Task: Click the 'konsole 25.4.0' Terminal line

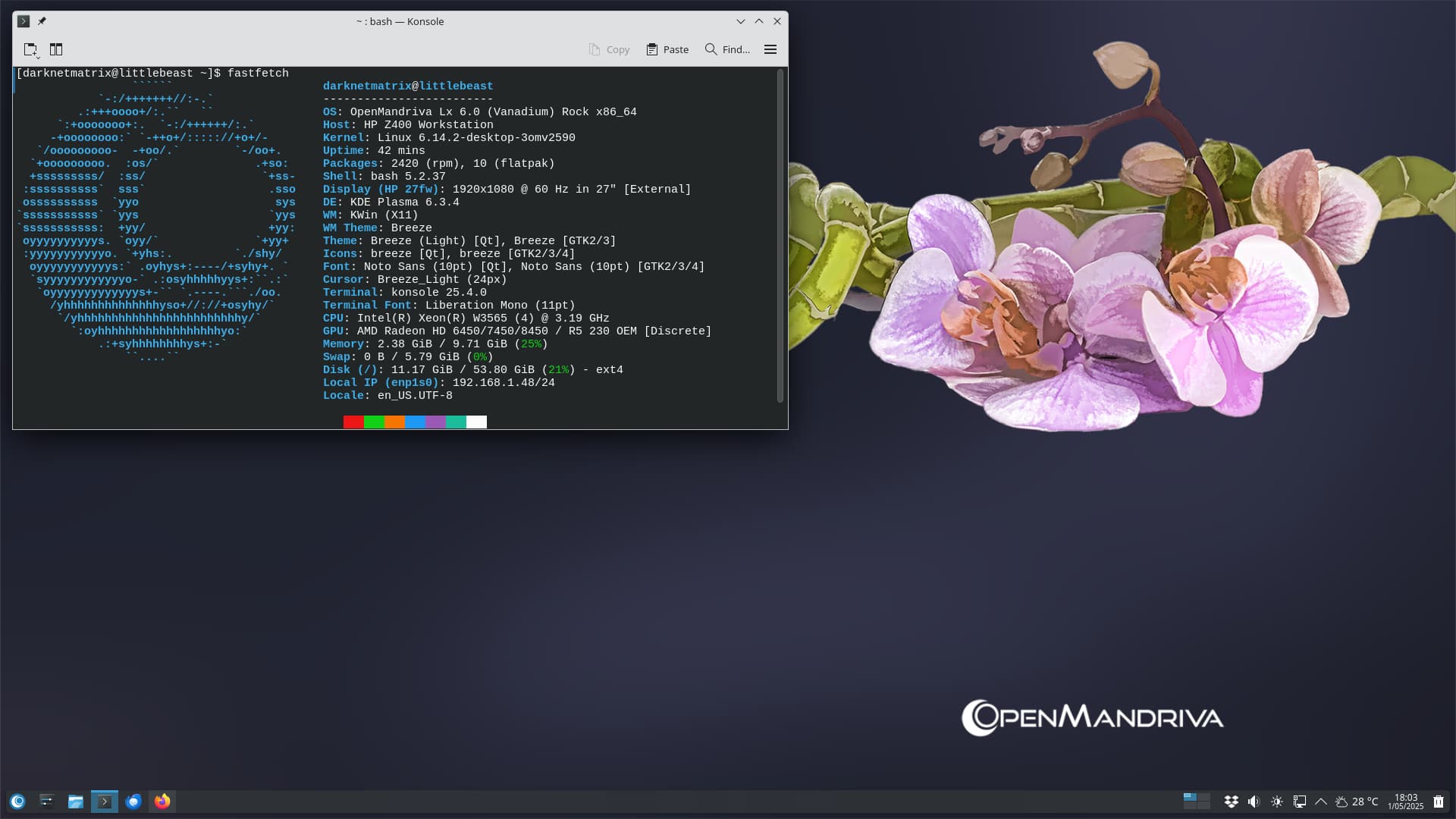Action: pos(404,293)
